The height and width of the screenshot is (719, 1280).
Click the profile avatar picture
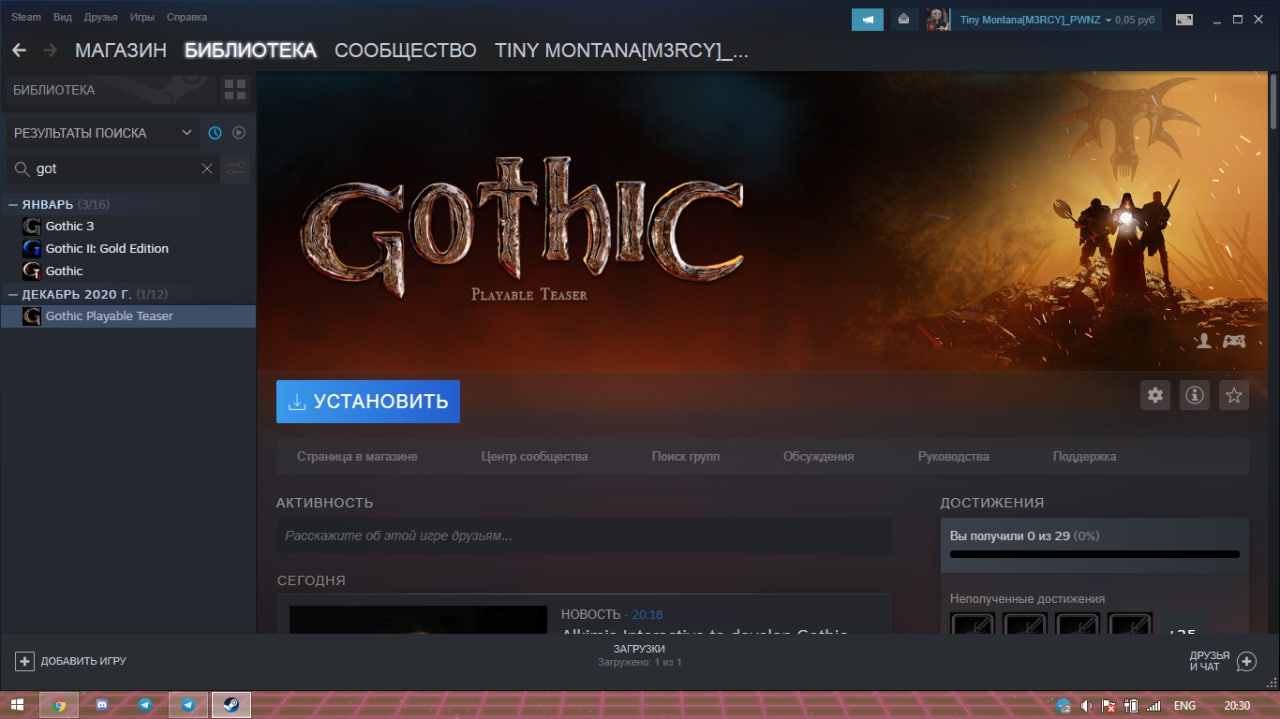[938, 19]
